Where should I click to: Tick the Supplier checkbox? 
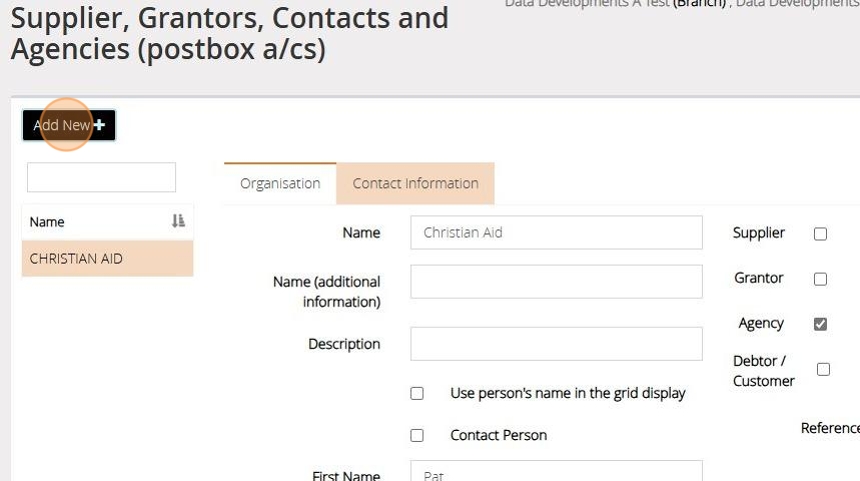coord(820,234)
